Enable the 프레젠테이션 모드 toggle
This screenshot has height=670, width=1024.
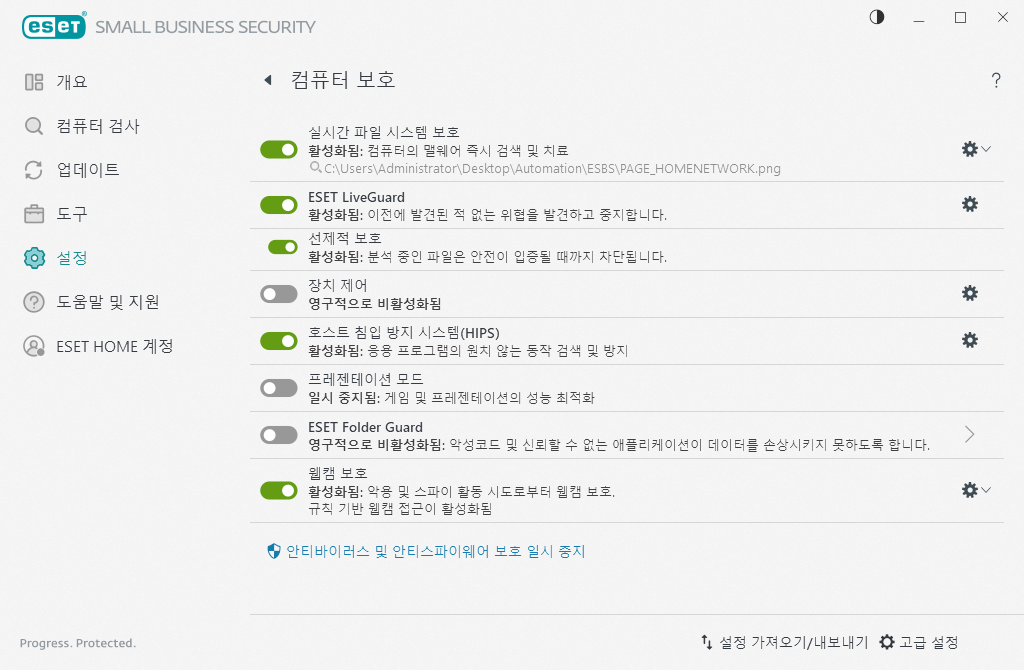[x=278, y=386]
